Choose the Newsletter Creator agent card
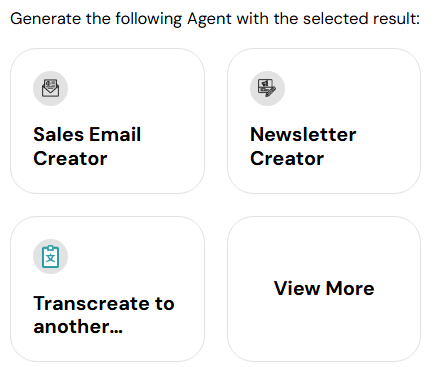435x367 pixels. tap(324, 121)
